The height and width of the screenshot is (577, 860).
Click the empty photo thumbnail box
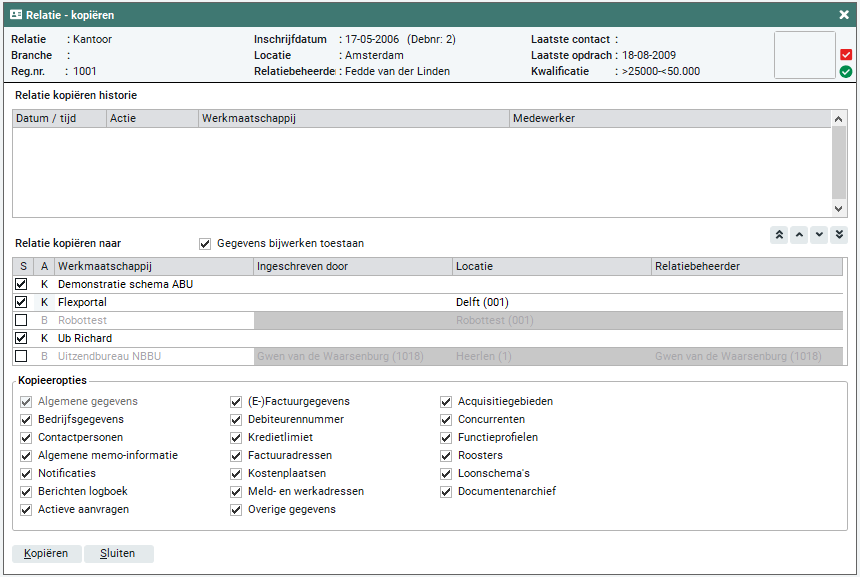[x=804, y=55]
